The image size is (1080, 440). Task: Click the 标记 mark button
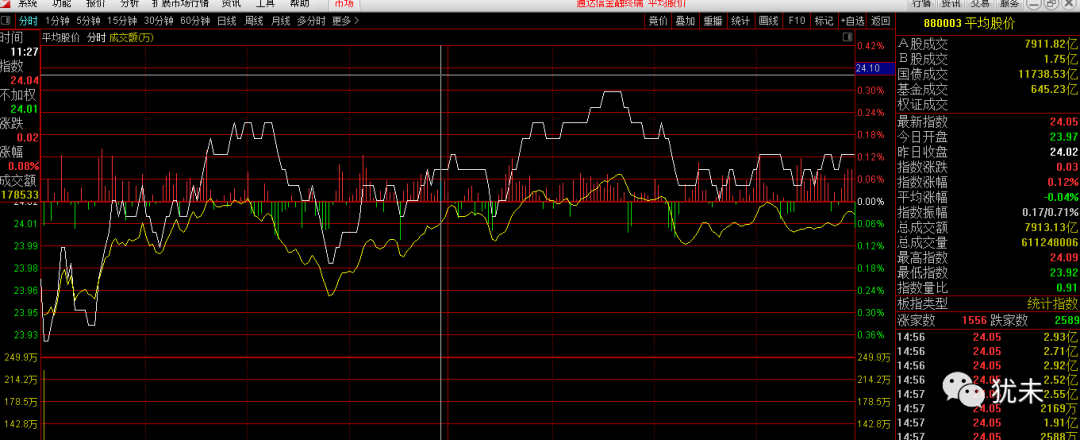(824, 21)
